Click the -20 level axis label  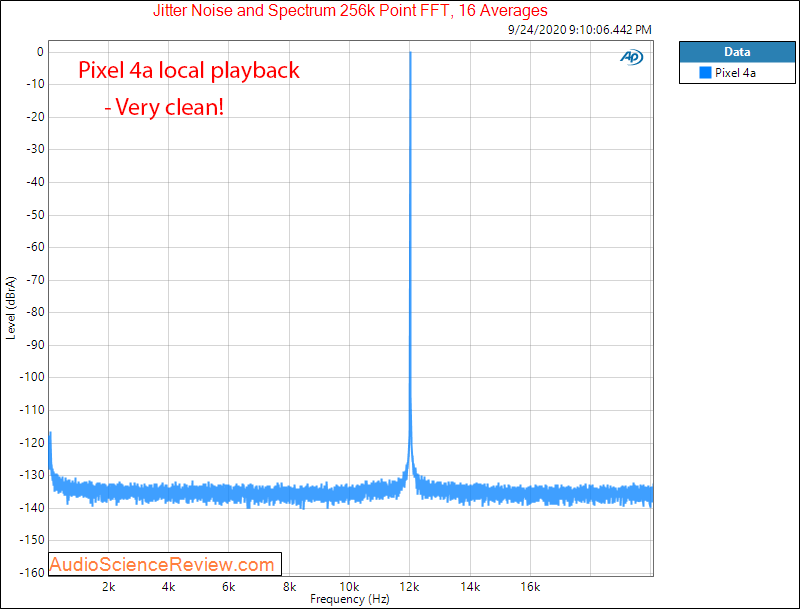pyautogui.click(x=35, y=117)
